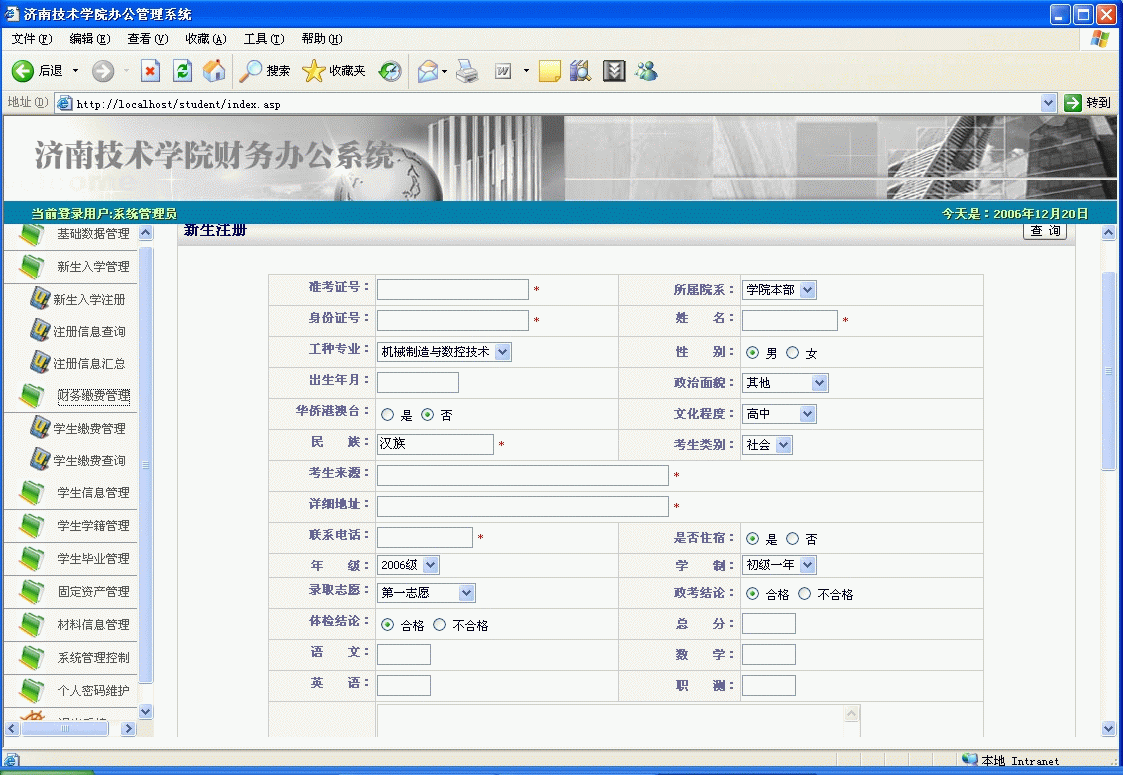Select 男 for gender
The width and height of the screenshot is (1123, 775).
[x=752, y=352]
